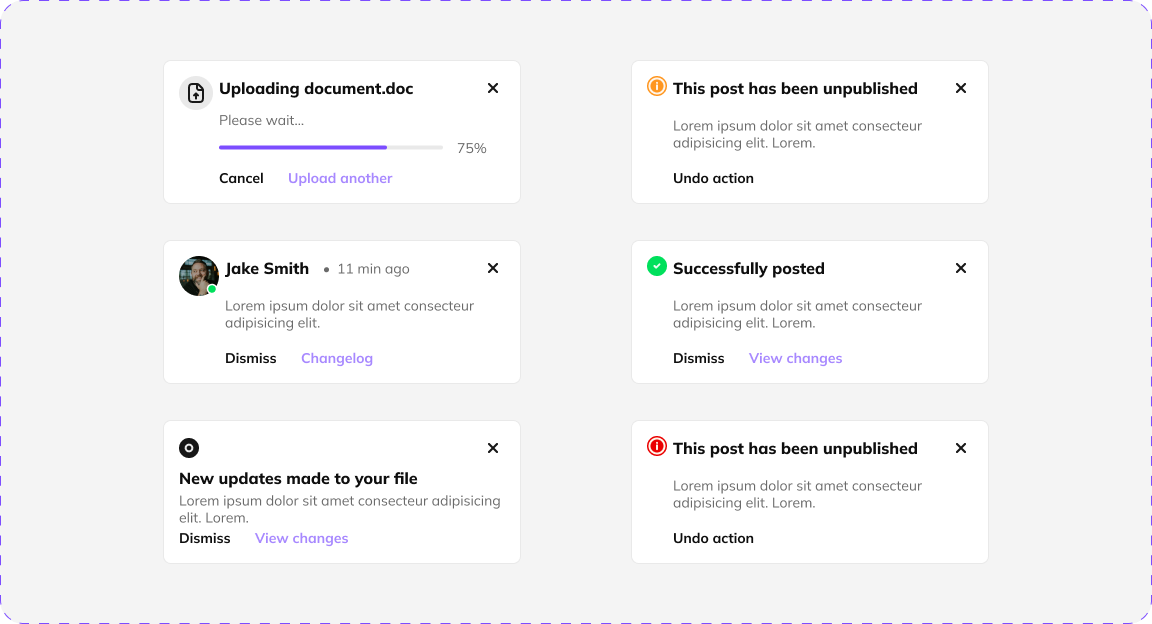Cancel the document.doc upload
The image size is (1152, 624).
click(241, 178)
